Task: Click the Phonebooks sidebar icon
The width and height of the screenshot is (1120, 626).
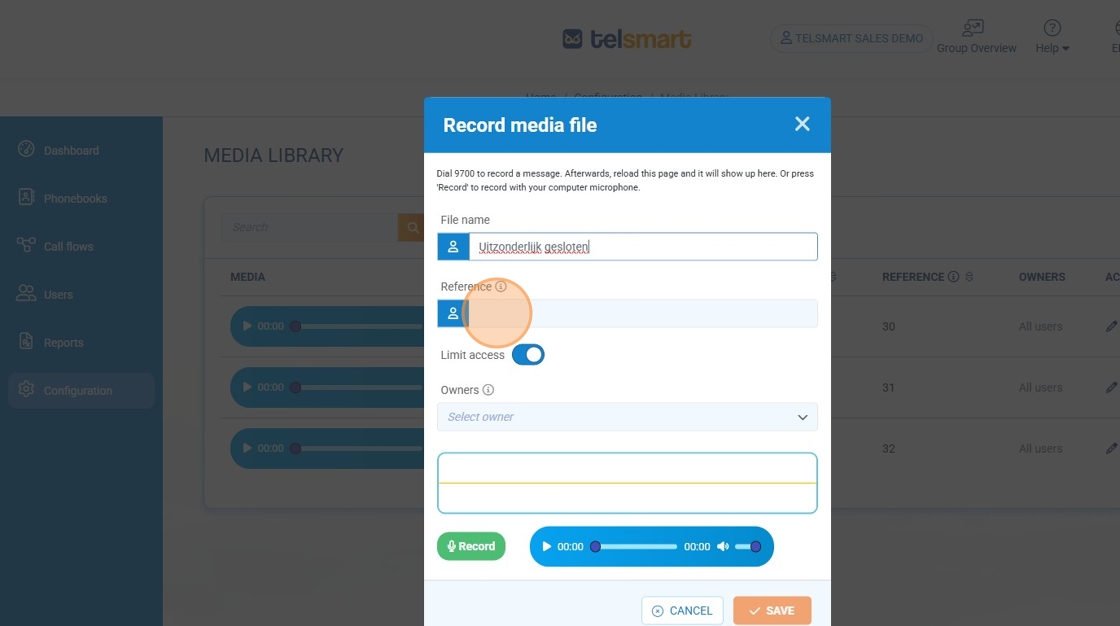Action: pyautogui.click(x=27, y=198)
